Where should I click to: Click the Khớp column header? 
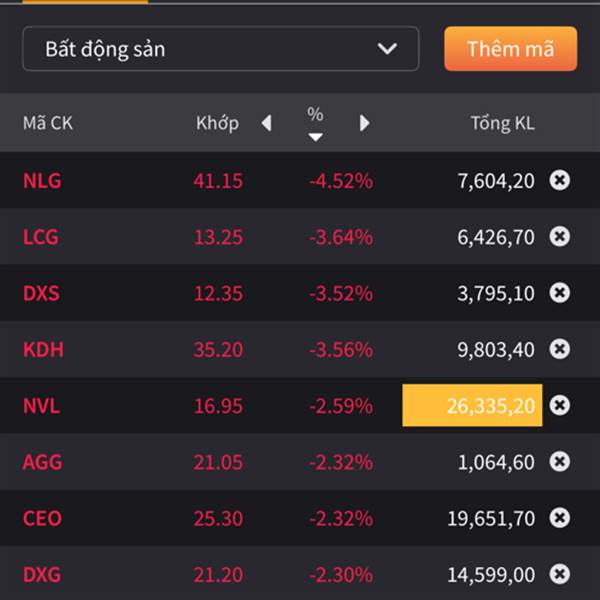click(x=217, y=123)
